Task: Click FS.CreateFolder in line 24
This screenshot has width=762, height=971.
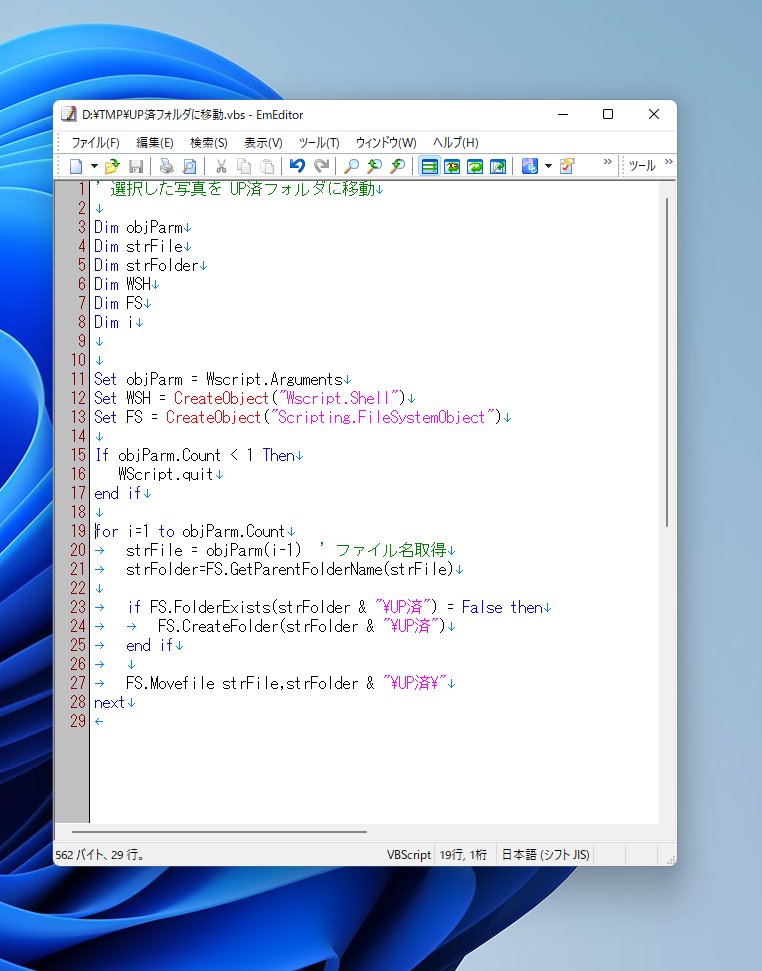Action: tap(218, 626)
